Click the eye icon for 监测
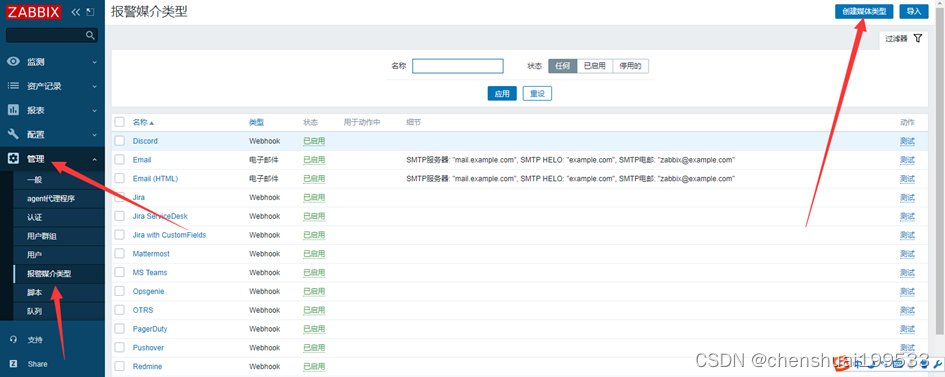This screenshot has width=945, height=377. pyautogui.click(x=13, y=62)
